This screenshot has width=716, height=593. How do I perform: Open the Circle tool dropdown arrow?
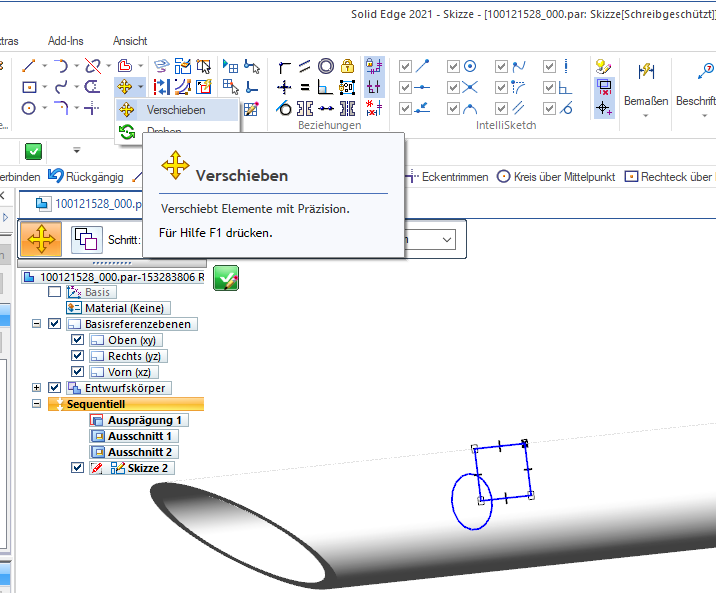[x=44, y=108]
